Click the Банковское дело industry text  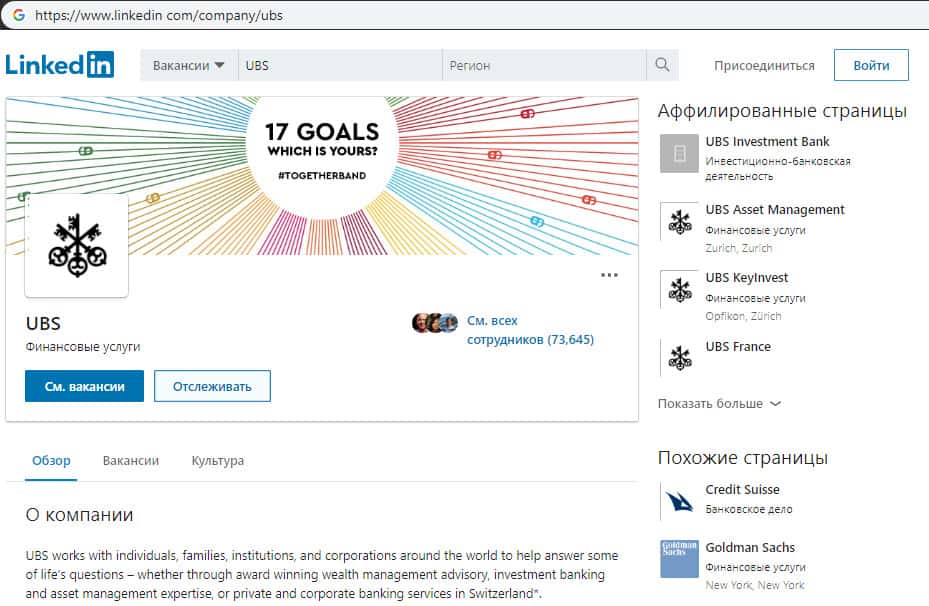[x=749, y=509]
